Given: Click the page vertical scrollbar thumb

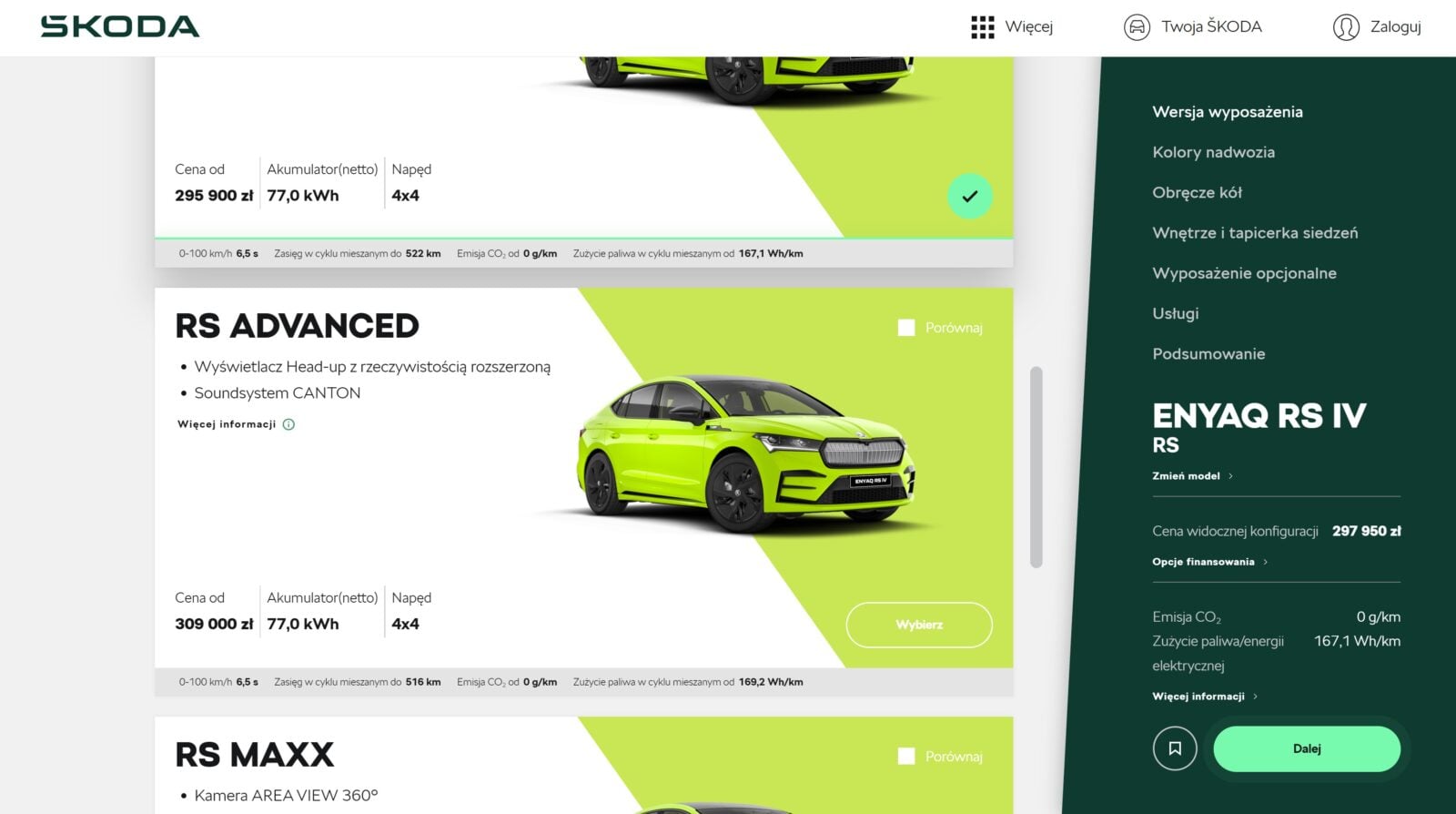Looking at the screenshot, I should [1036, 467].
